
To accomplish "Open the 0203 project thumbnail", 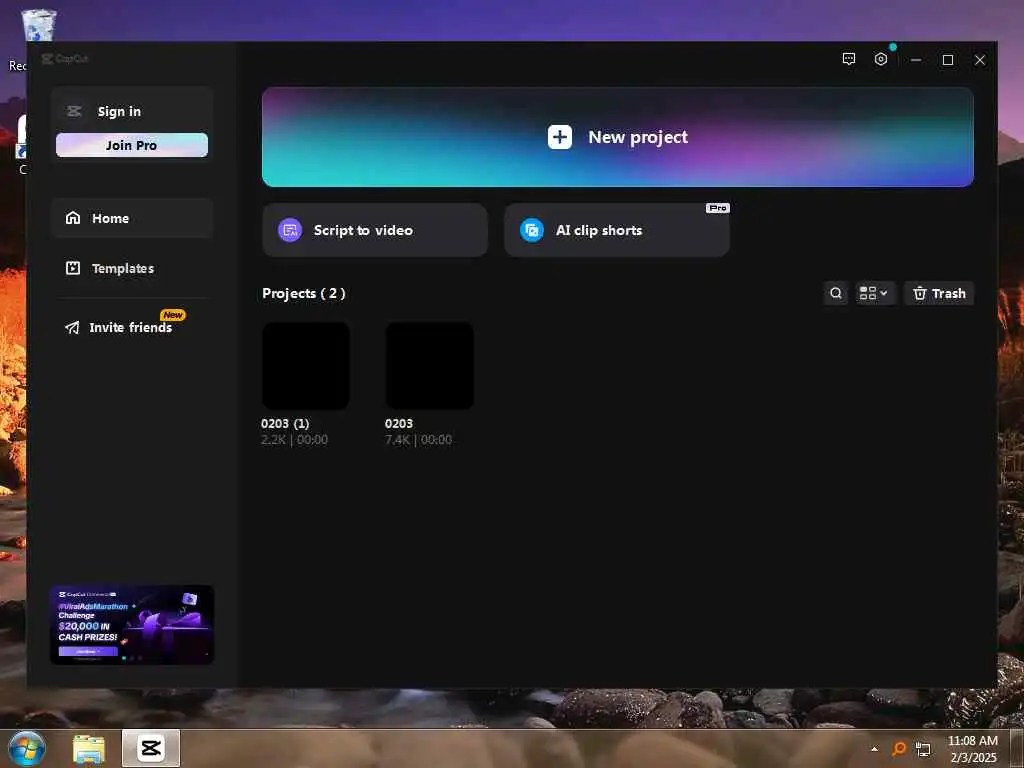I will (429, 366).
